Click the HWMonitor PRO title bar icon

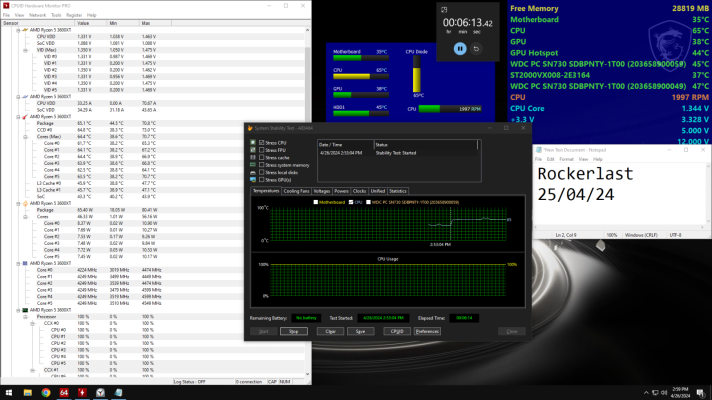click(x=6, y=5)
